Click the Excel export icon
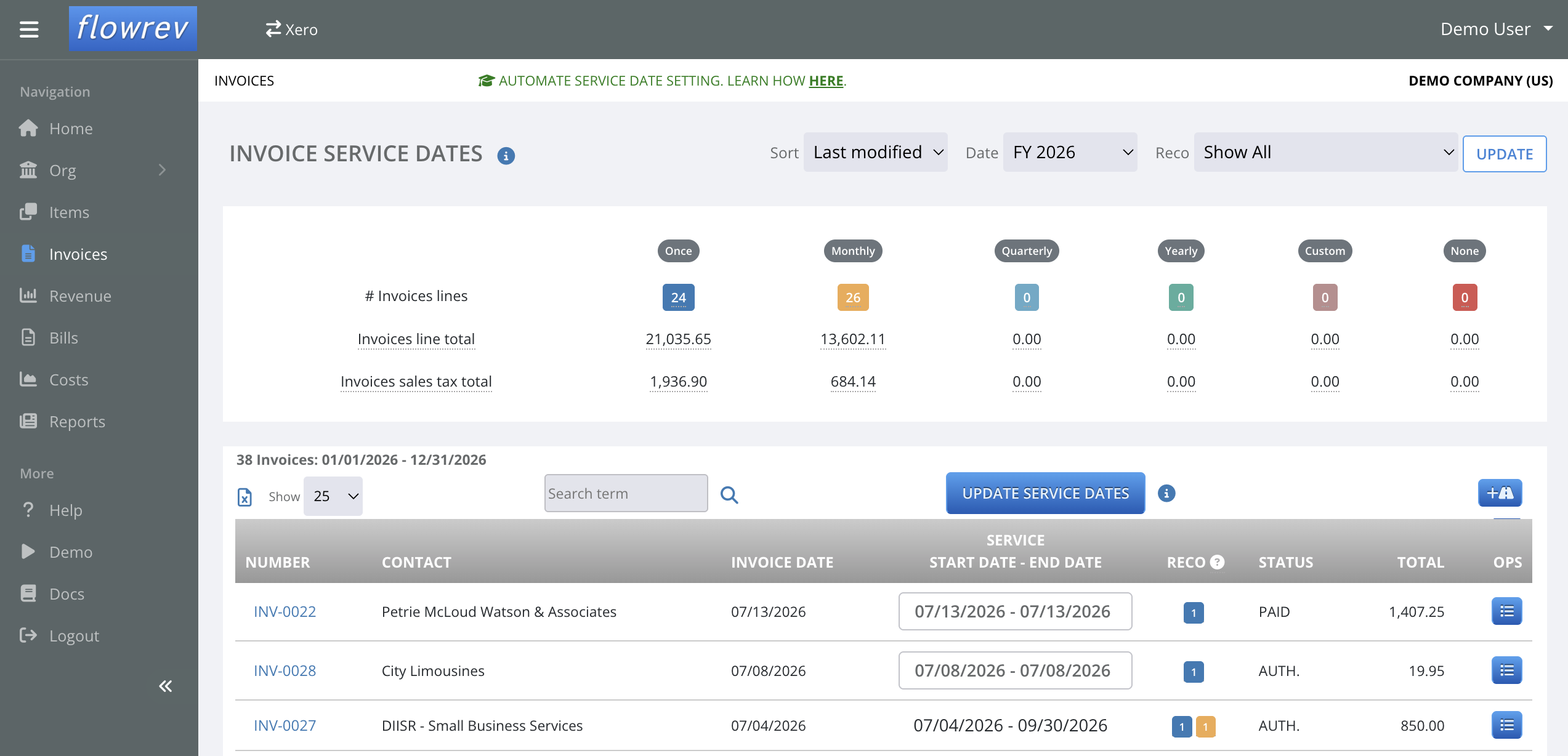This screenshot has height=756, width=1568. tap(244, 496)
